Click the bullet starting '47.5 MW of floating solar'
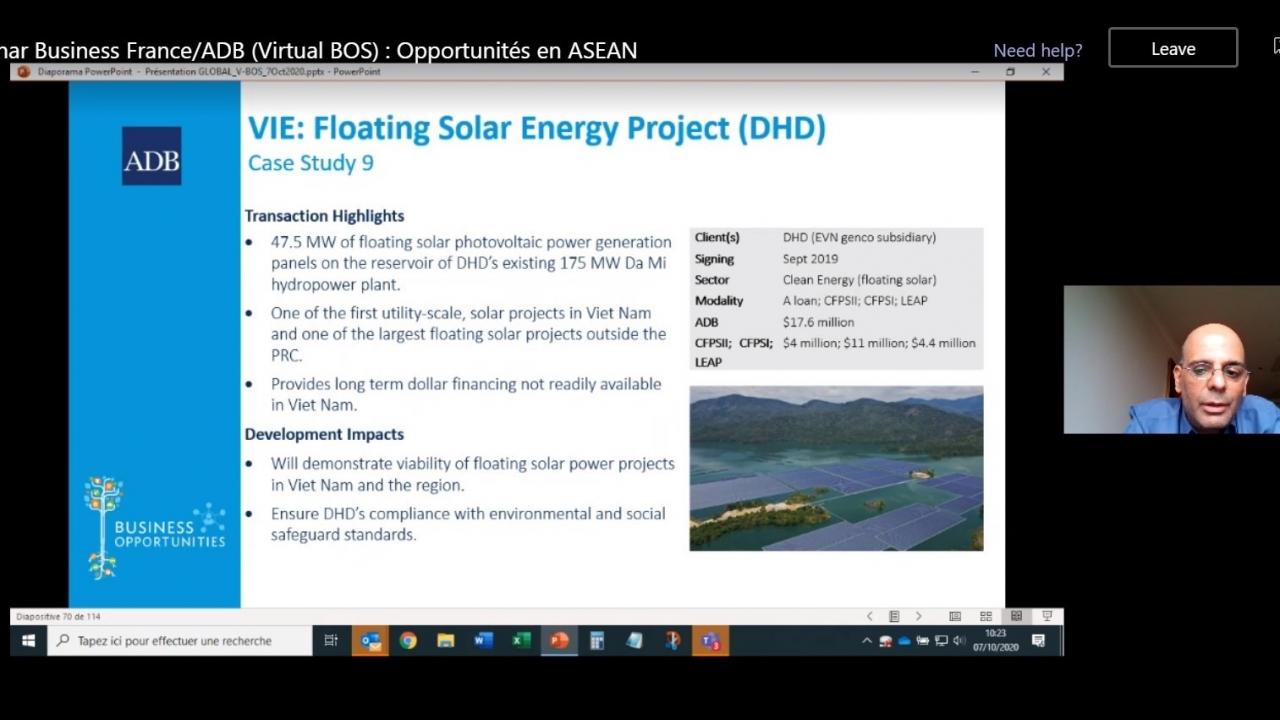This screenshot has width=1280, height=720. click(x=471, y=263)
